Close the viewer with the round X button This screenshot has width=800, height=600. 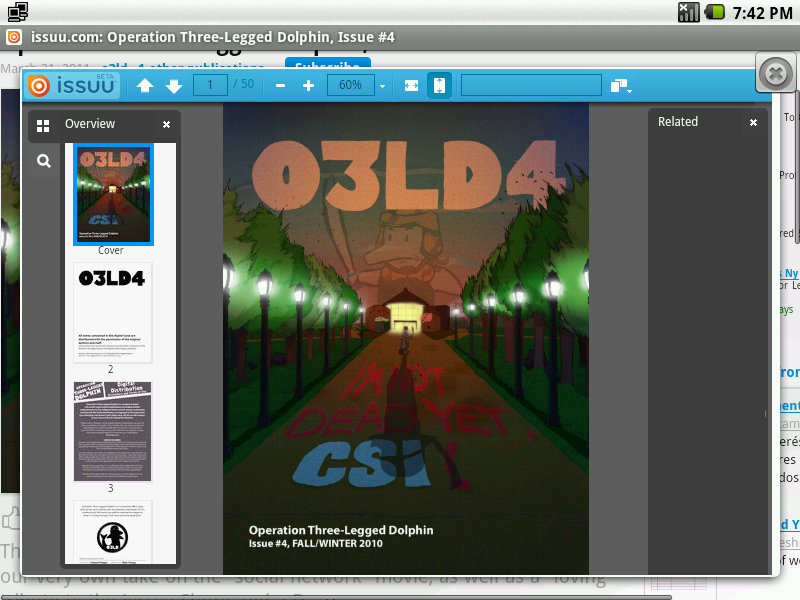[x=776, y=74]
